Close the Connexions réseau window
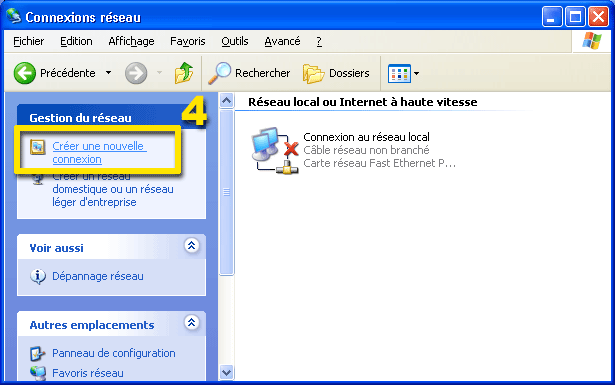The image size is (615, 385). [x=599, y=16]
